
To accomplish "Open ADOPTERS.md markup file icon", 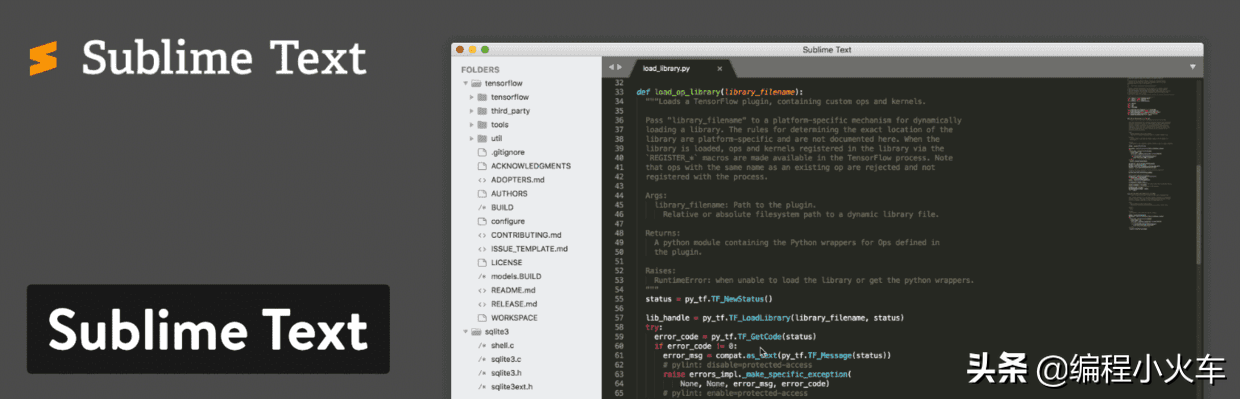I will (x=481, y=180).
